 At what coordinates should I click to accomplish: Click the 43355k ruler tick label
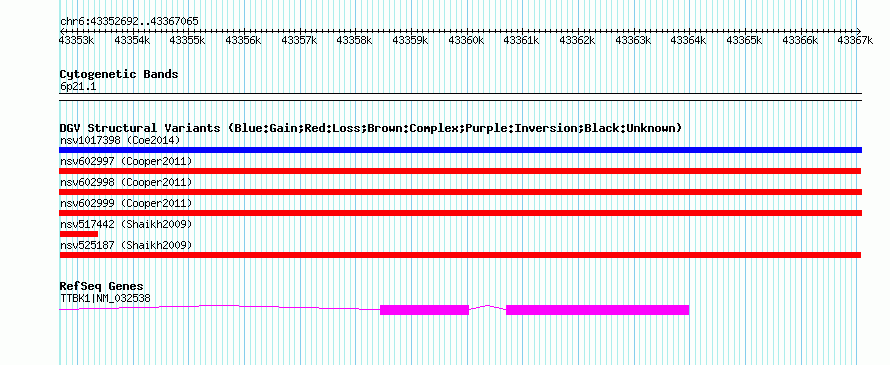(x=188, y=40)
